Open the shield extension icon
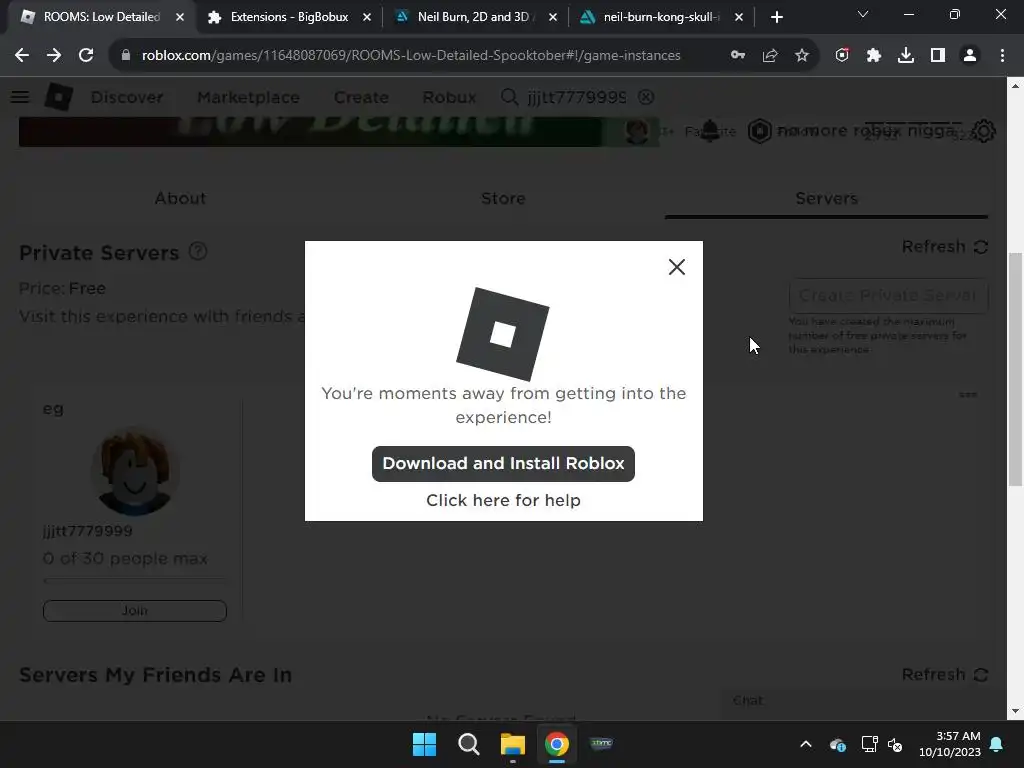 pos(842,56)
